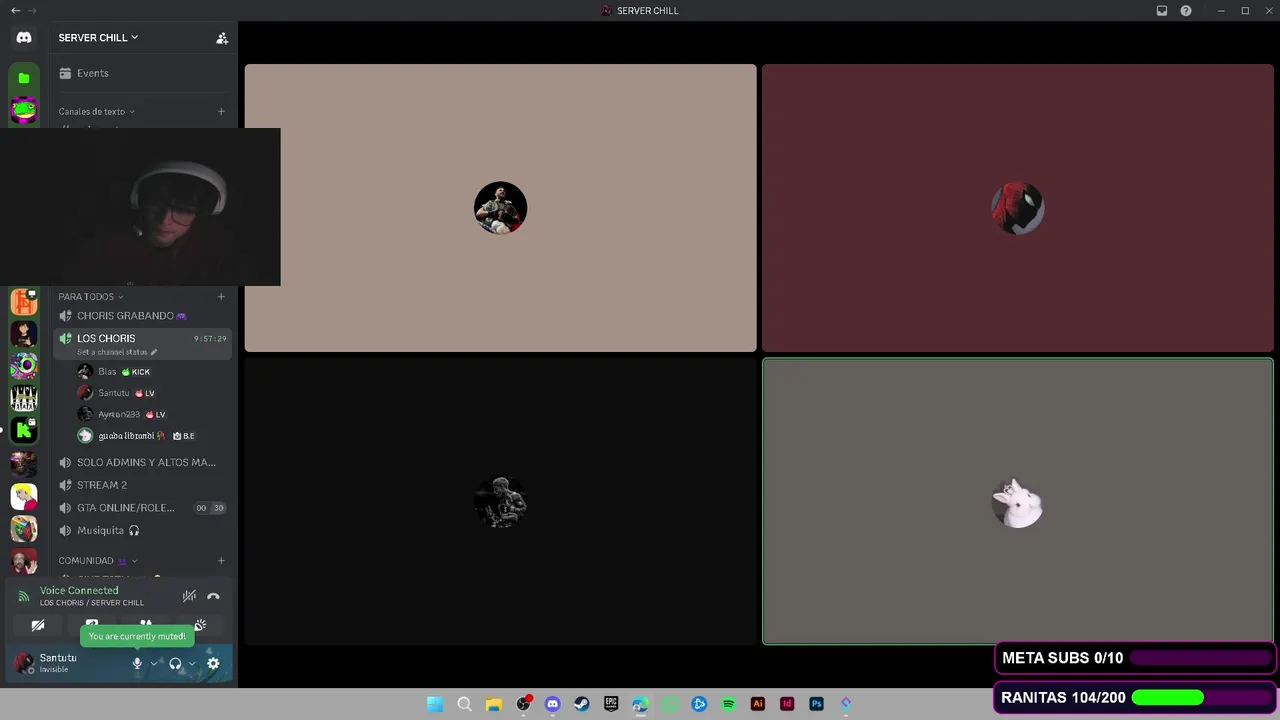Join the Musiquita voice channel
The height and width of the screenshot is (720, 1280).
(x=142, y=531)
